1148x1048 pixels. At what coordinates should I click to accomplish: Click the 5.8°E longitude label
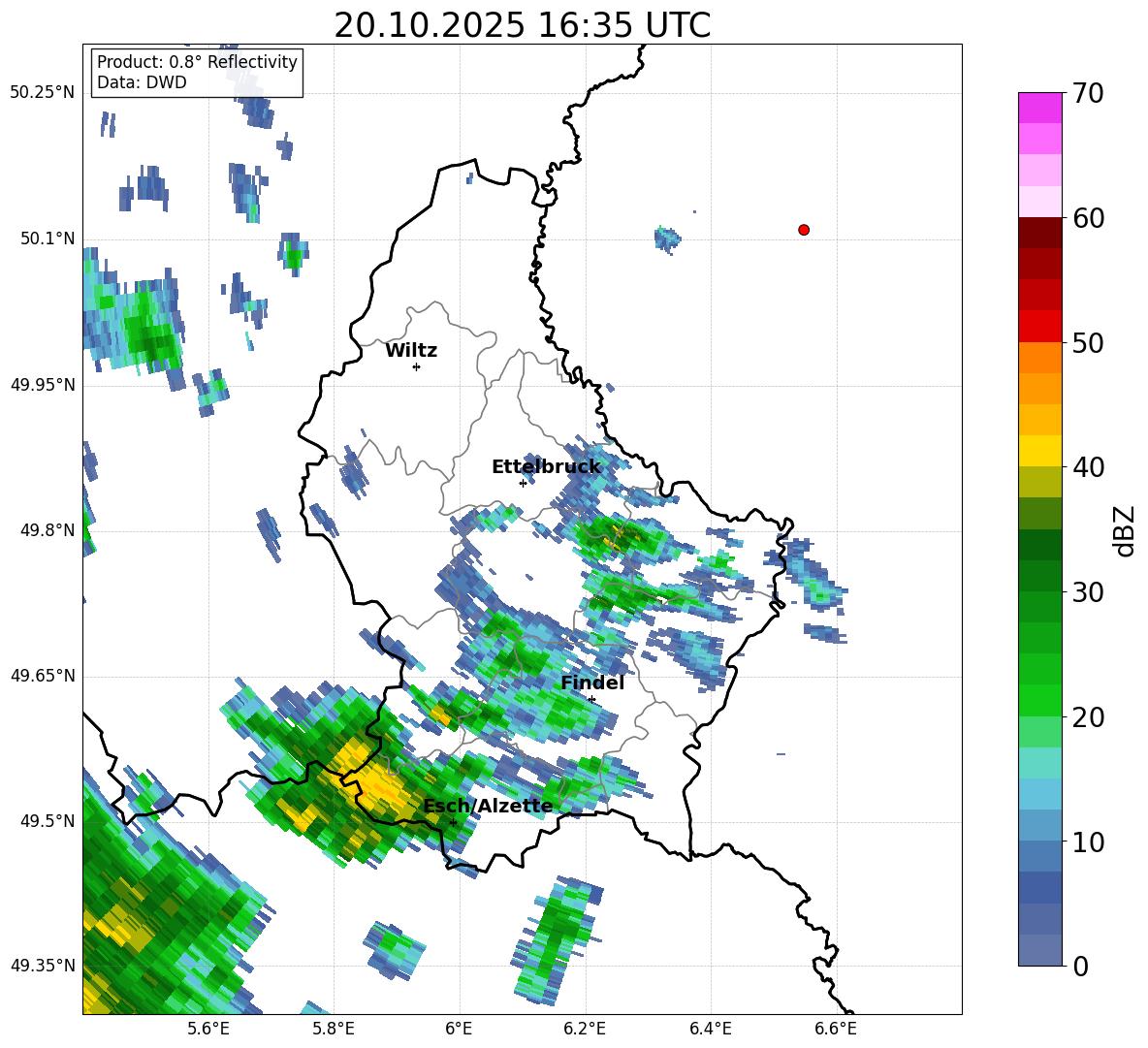click(x=334, y=1029)
